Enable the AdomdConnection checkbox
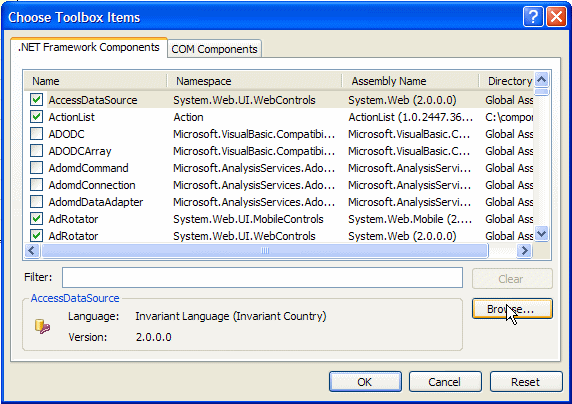The image size is (572, 404). [x=36, y=185]
